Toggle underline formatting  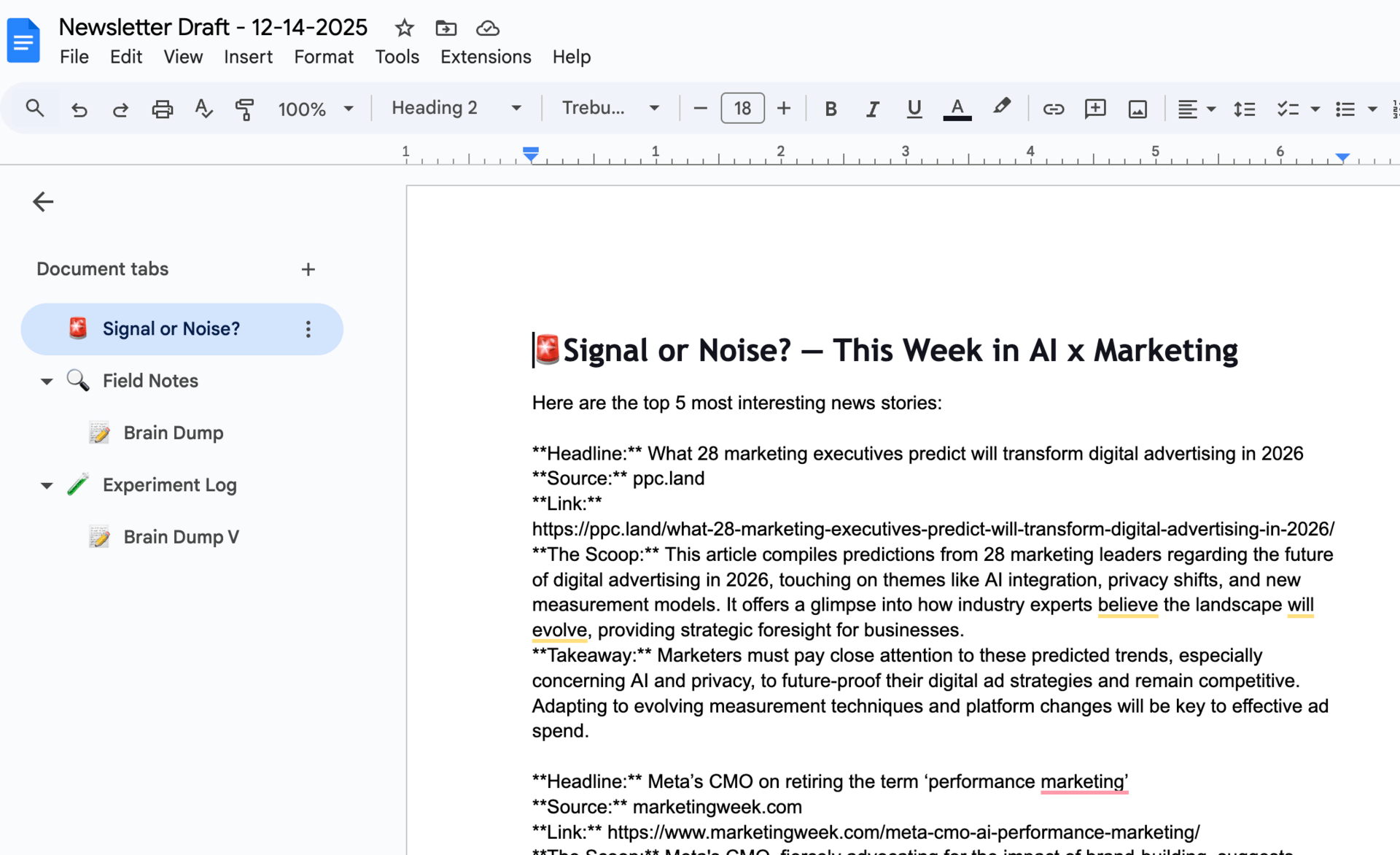[x=914, y=109]
